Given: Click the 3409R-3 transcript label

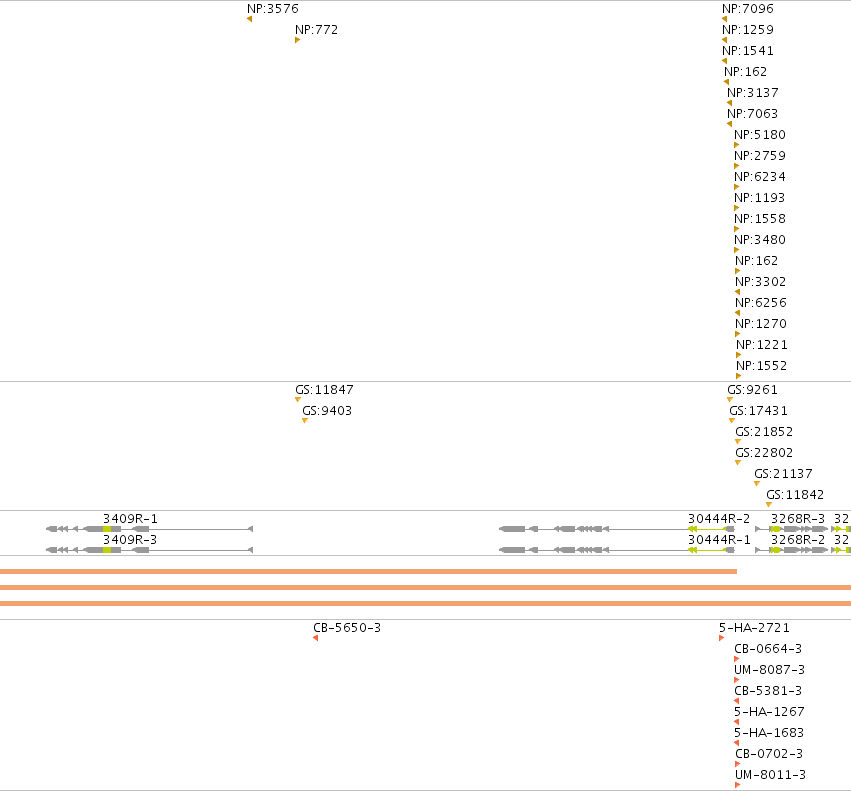Looking at the screenshot, I should 130,540.
